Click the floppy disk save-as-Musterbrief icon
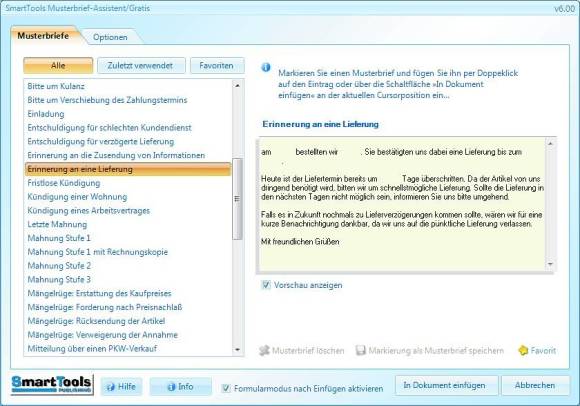580x406 pixels. [x=360, y=350]
